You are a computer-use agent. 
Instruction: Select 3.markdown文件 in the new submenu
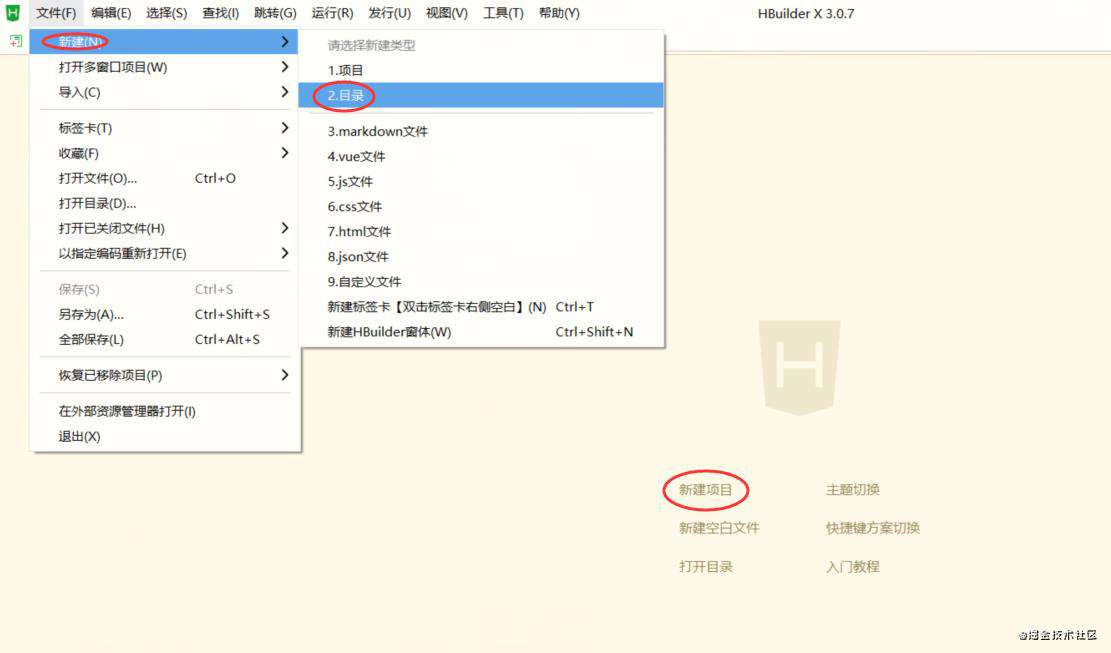pos(481,132)
